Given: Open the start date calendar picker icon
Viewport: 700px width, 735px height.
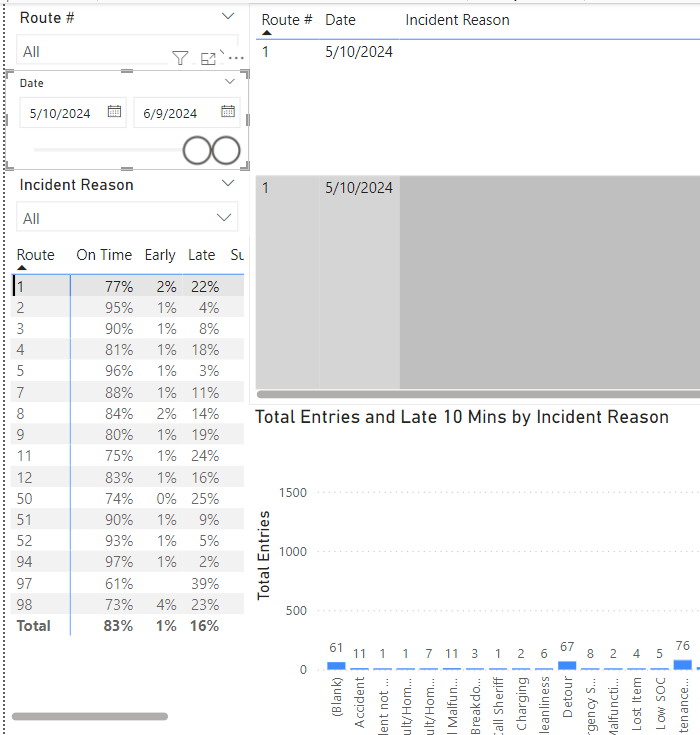Looking at the screenshot, I should 114,111.
